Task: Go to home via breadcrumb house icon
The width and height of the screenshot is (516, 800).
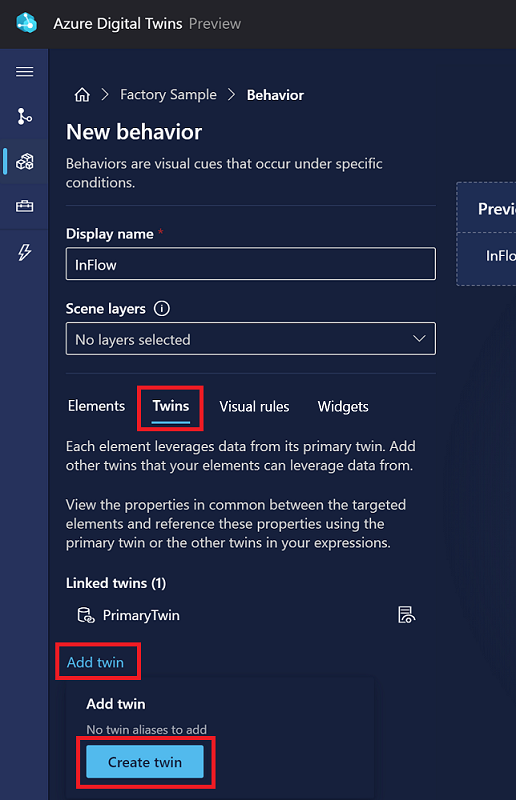Action: pos(82,95)
